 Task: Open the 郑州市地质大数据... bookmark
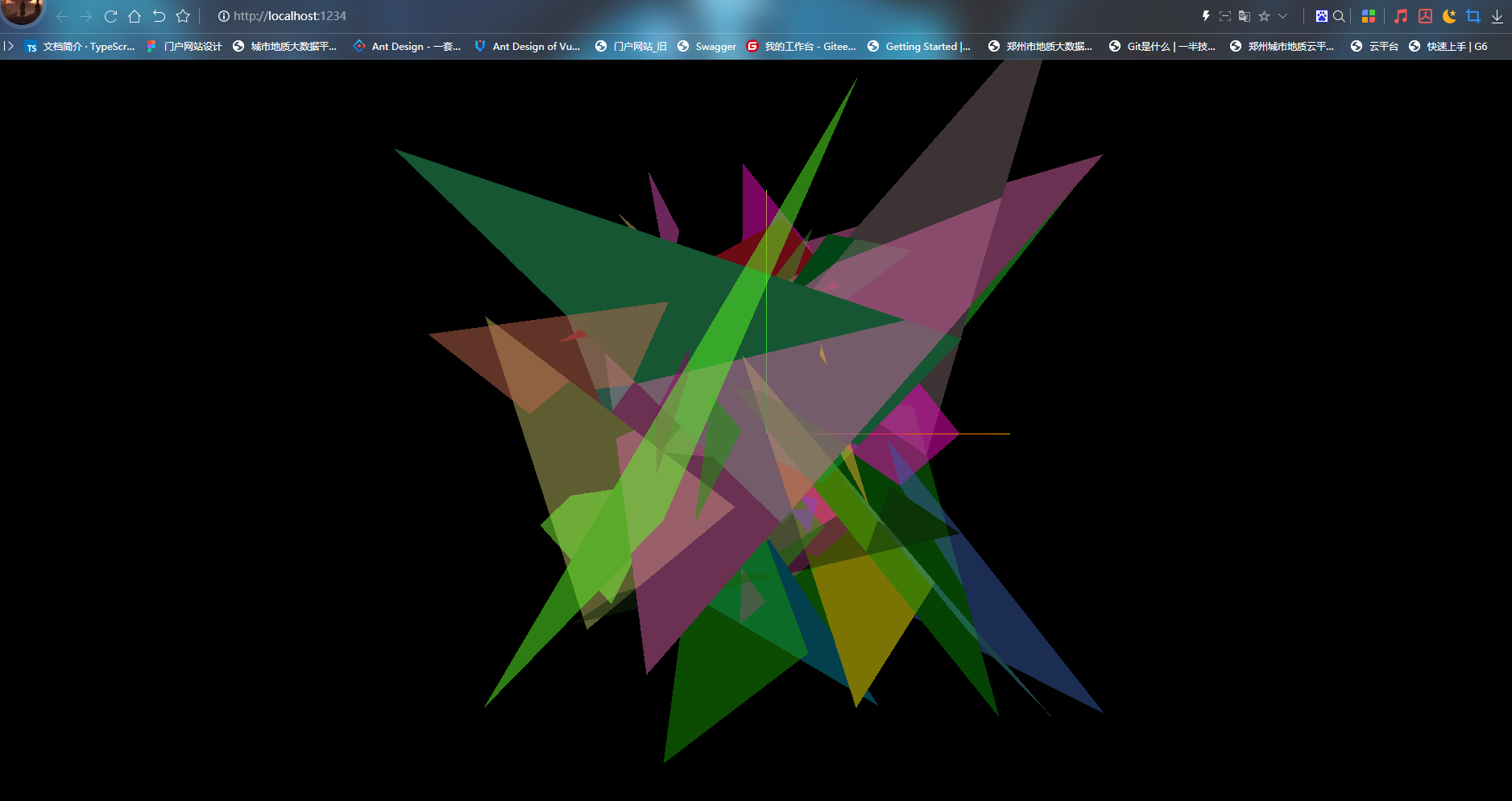coord(1041,47)
